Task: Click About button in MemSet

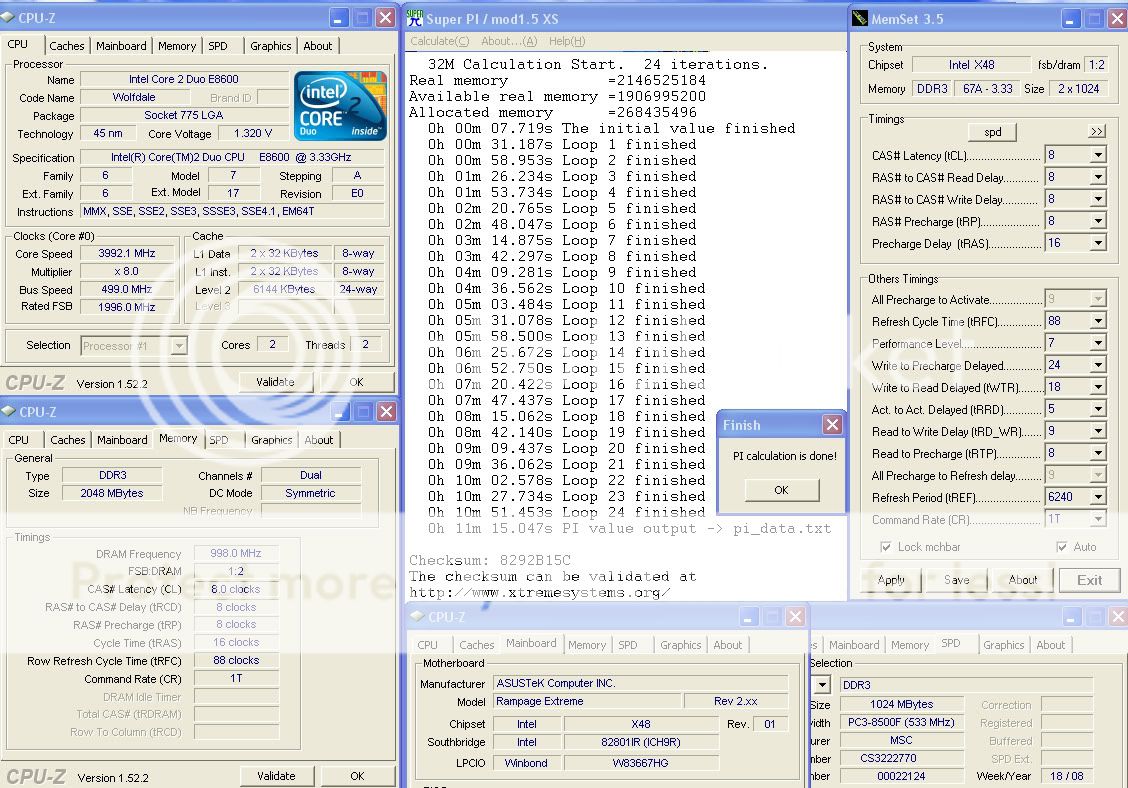Action: (1023, 580)
